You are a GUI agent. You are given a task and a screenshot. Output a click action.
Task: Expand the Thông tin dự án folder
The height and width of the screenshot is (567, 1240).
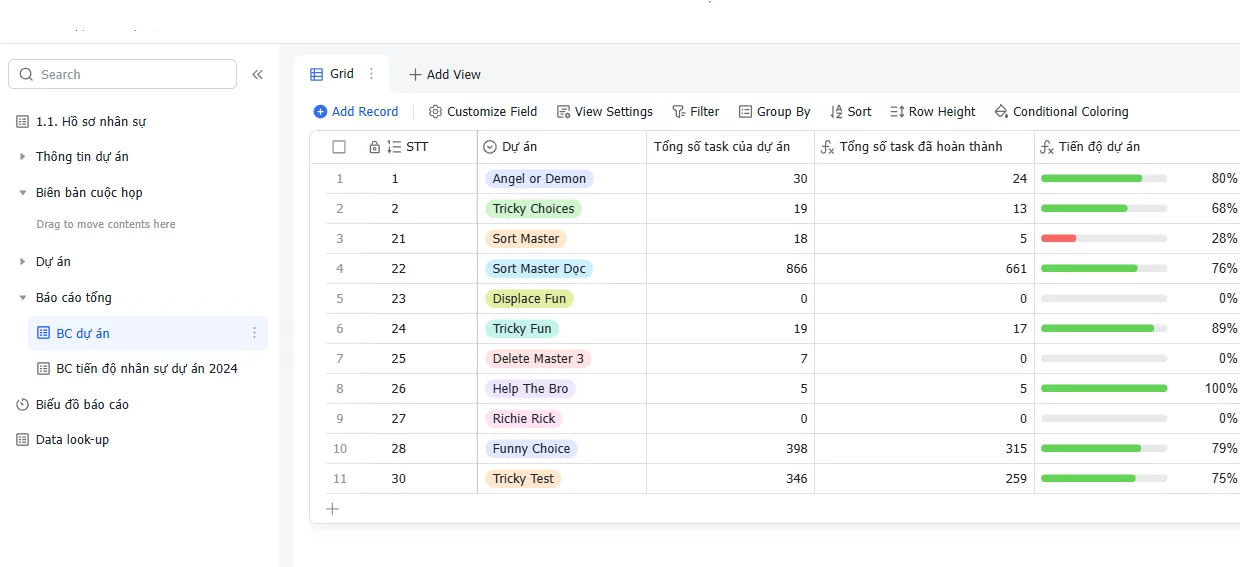pyautogui.click(x=23, y=157)
